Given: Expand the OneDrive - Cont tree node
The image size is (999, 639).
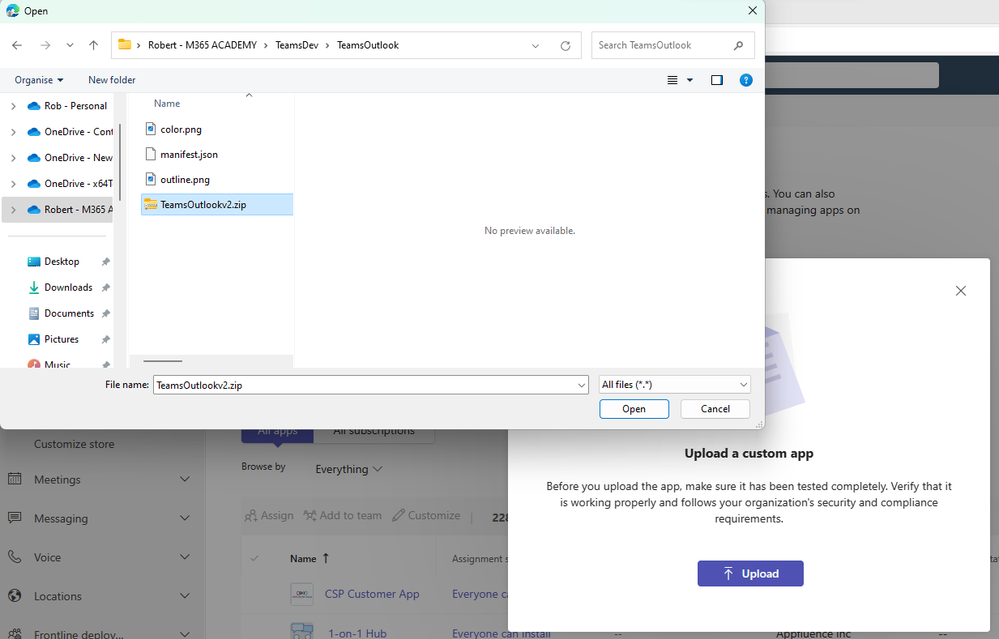Looking at the screenshot, I should (13, 132).
